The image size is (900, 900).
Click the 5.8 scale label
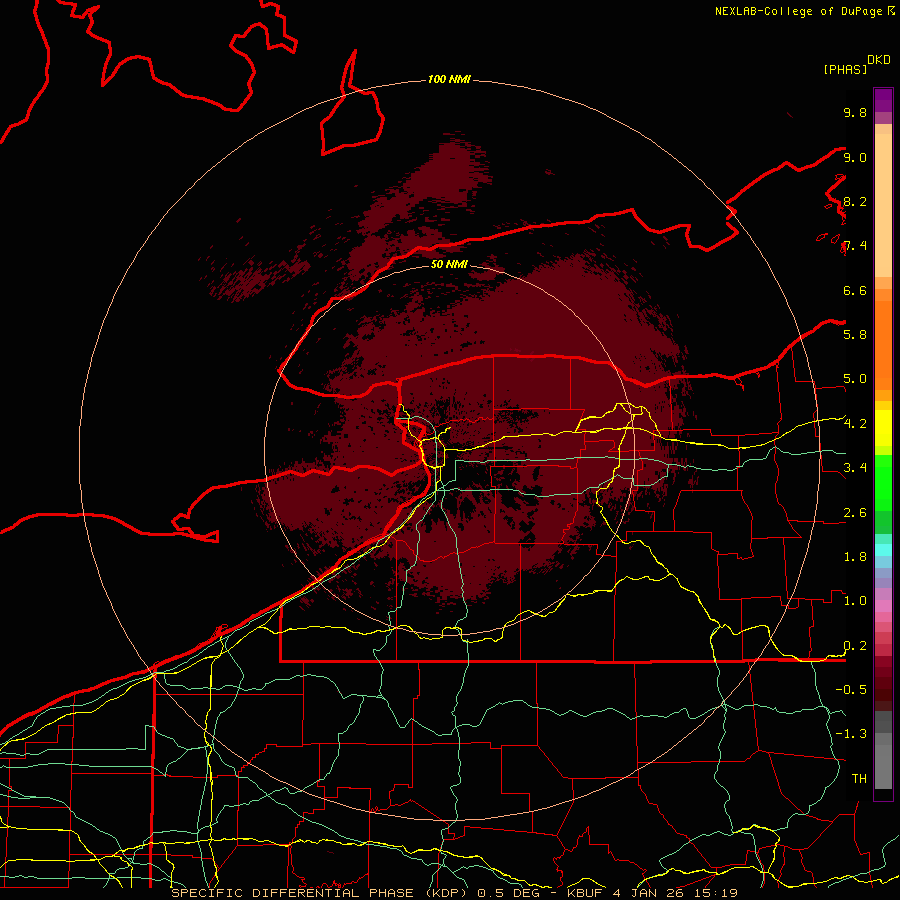[x=855, y=334]
